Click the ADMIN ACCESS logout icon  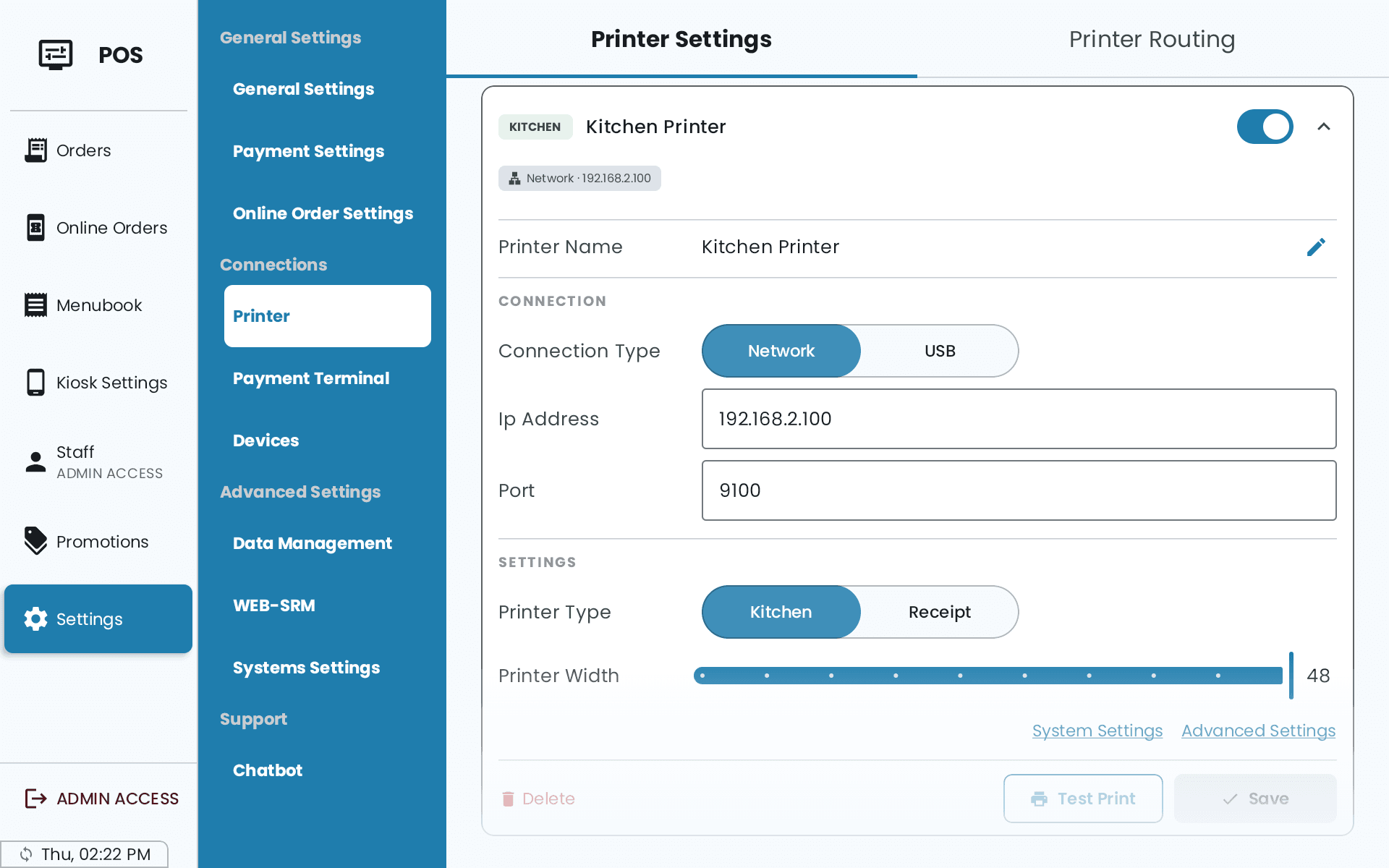35,799
